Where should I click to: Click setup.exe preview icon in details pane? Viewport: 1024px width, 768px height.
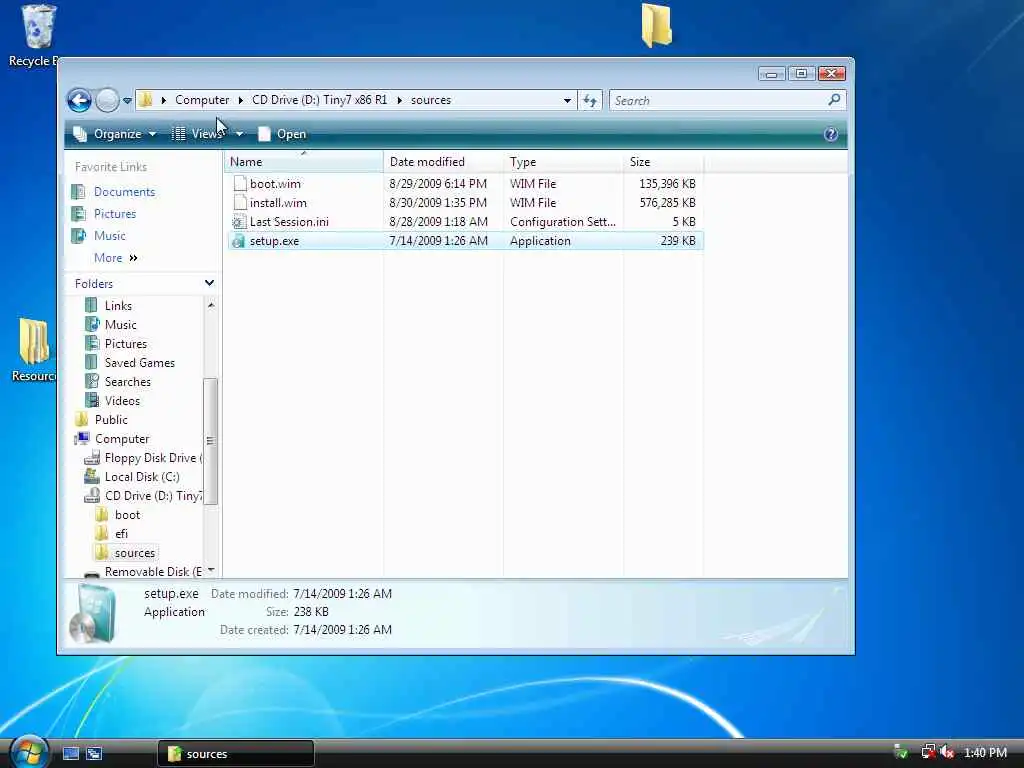coord(92,613)
